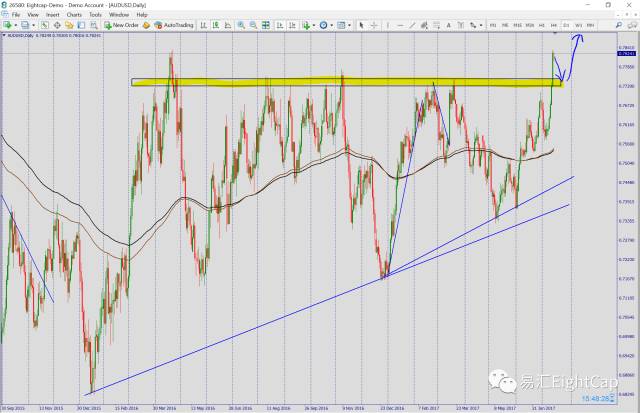Switch to M15 timeframe

[518, 25]
